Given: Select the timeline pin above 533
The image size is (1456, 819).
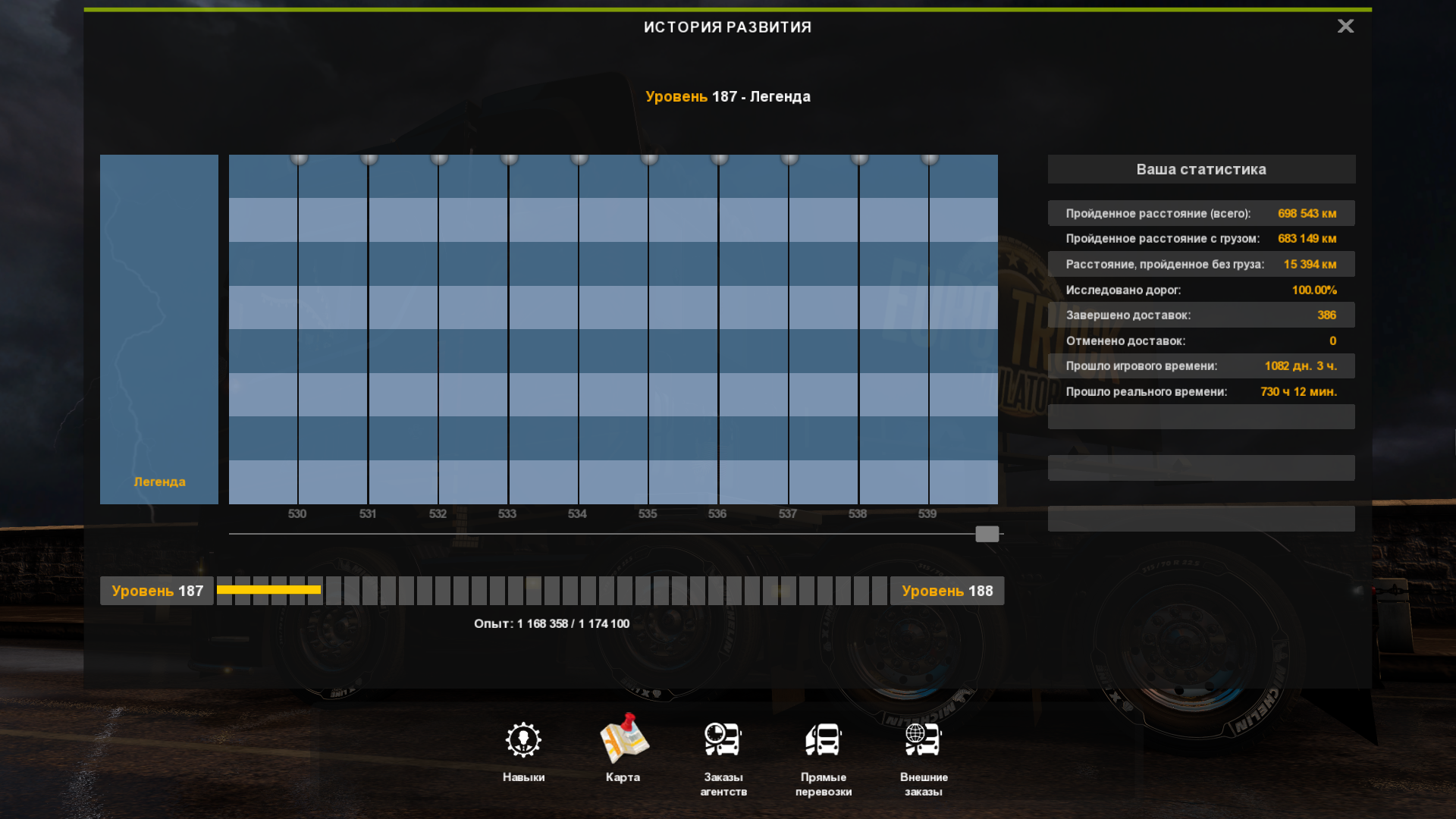Looking at the screenshot, I should (509, 158).
